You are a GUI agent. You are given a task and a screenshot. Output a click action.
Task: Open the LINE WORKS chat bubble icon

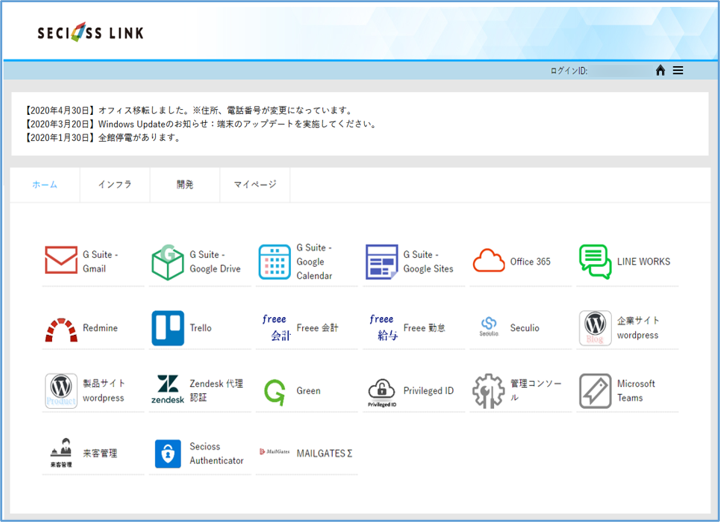[595, 262]
